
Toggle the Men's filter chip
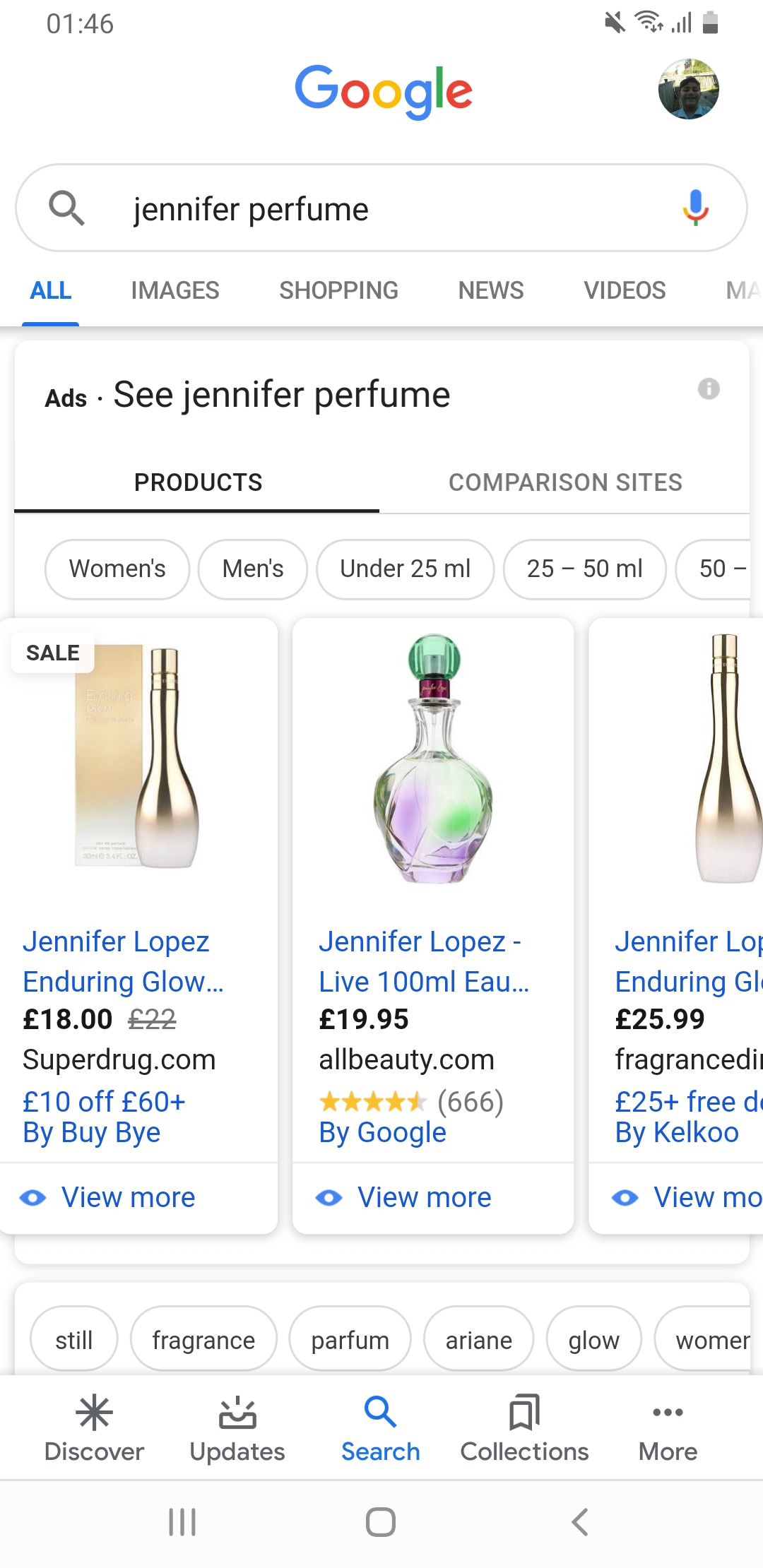[x=252, y=569]
